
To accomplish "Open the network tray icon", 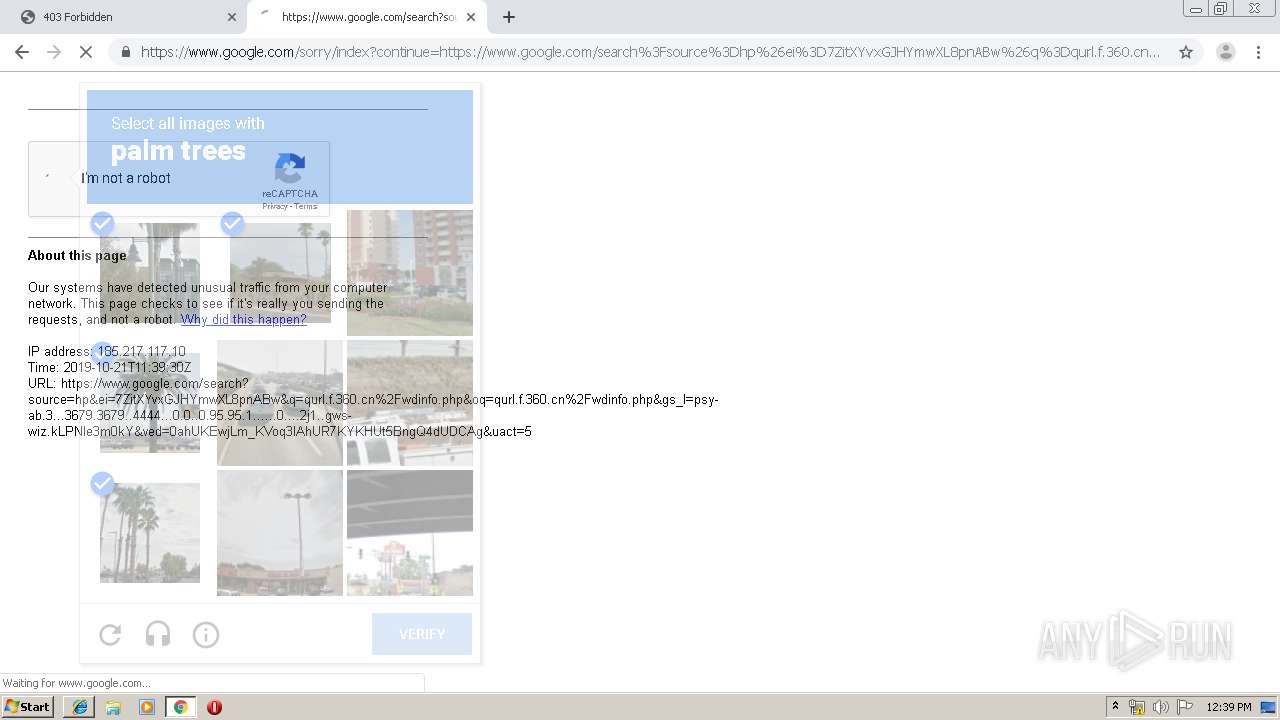I will click(1137, 707).
